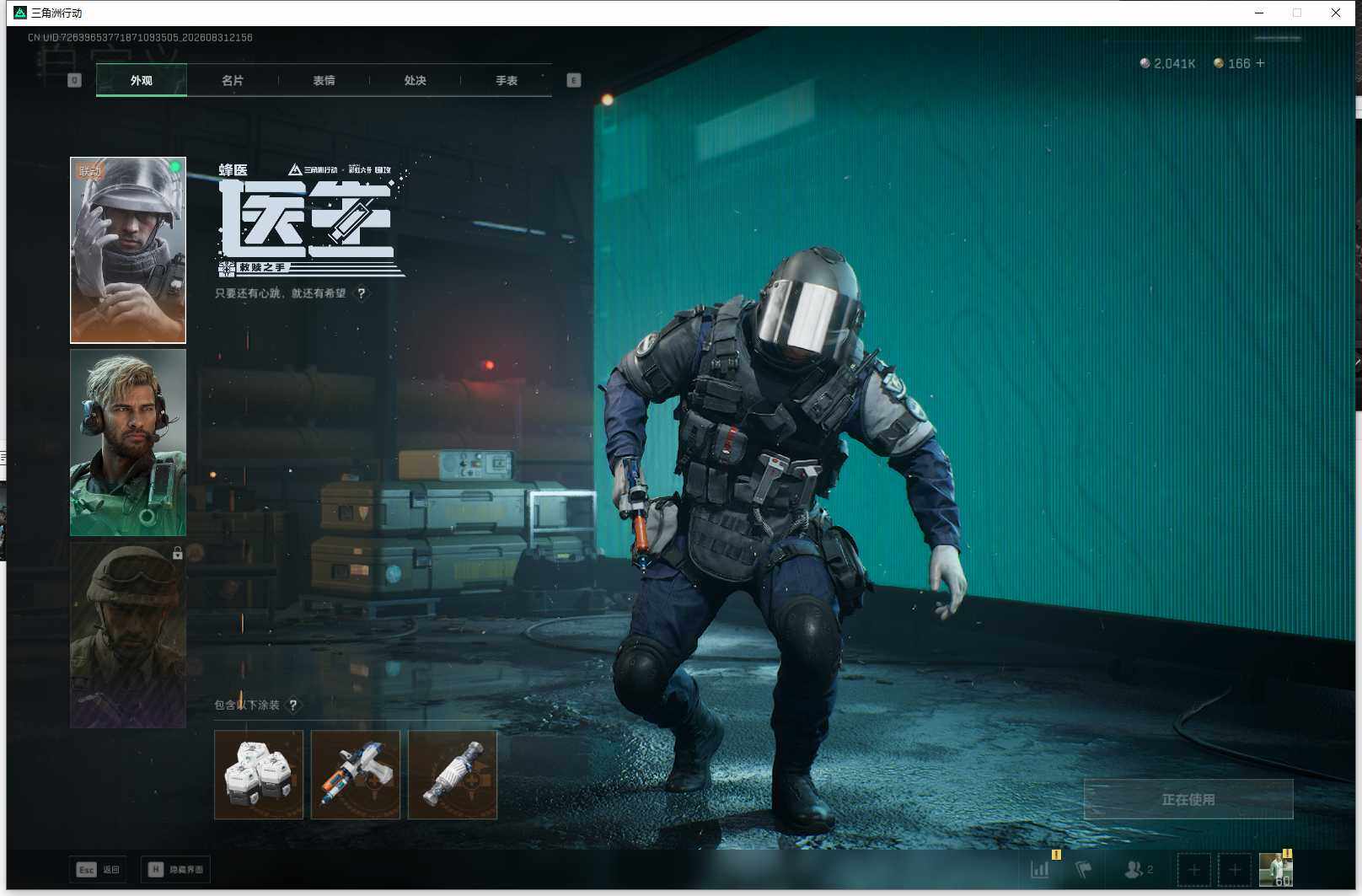The height and width of the screenshot is (896, 1362).
Task: Click the CN UID text line
Action: pyautogui.click(x=140, y=38)
